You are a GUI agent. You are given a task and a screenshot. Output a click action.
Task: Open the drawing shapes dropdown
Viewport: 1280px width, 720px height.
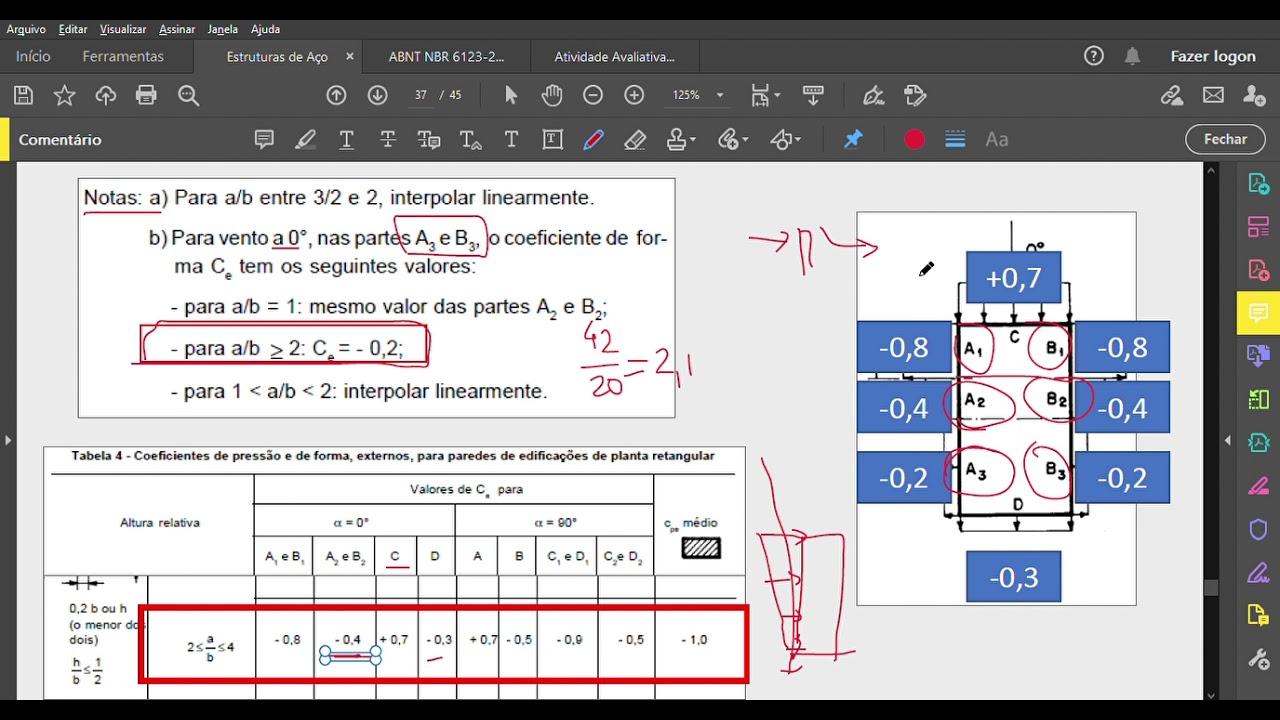tap(786, 140)
